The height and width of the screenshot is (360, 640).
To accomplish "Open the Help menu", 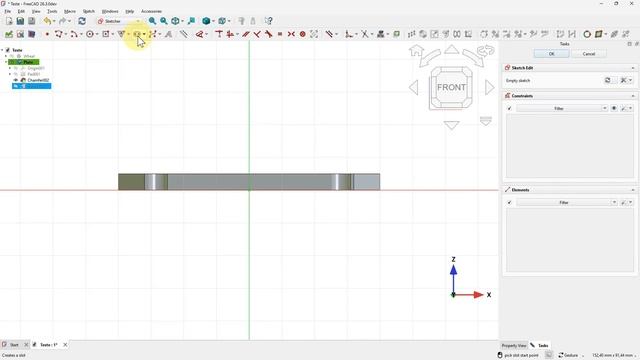I will 129,11.
